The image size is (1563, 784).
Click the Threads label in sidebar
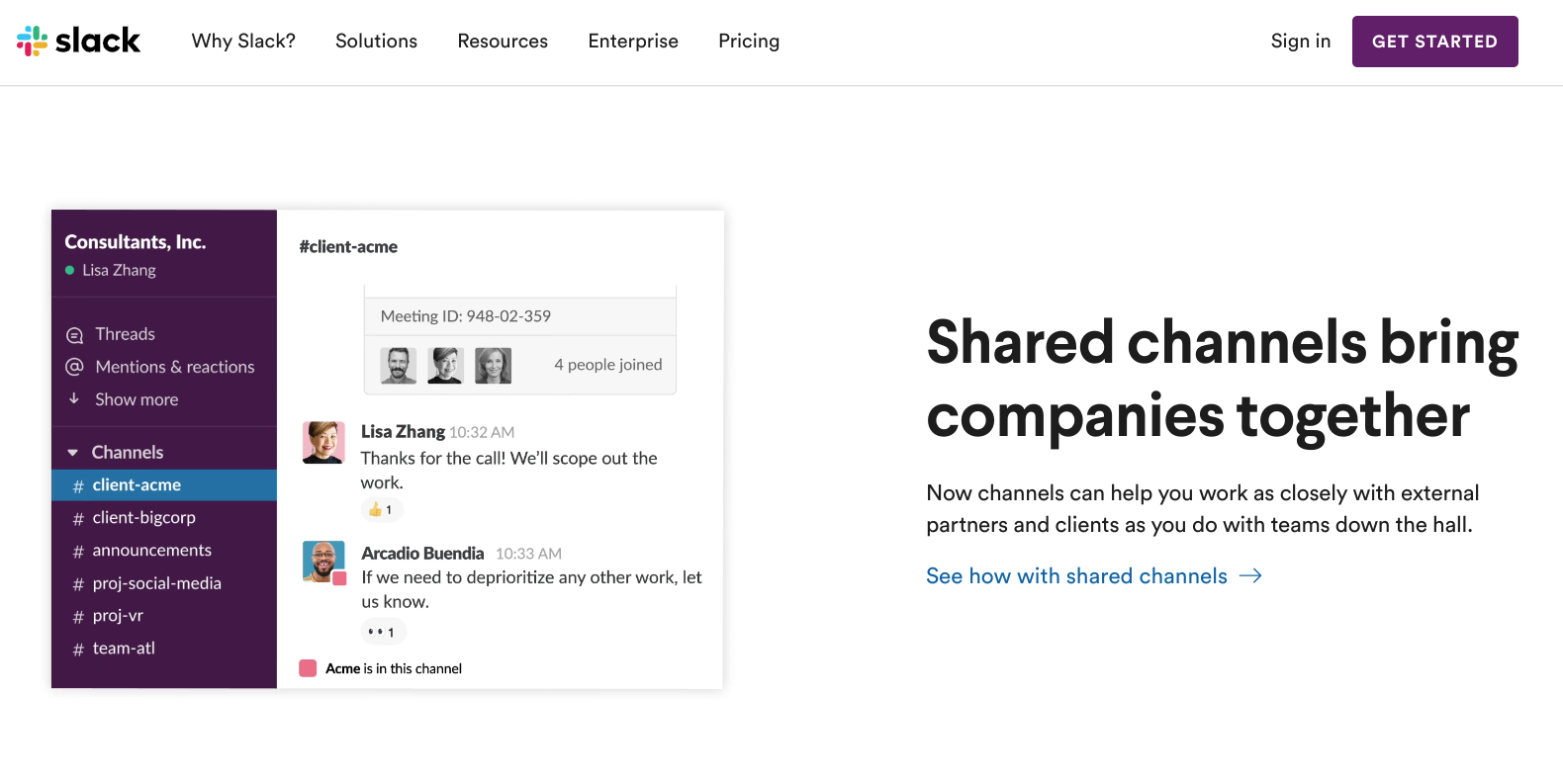(x=125, y=334)
